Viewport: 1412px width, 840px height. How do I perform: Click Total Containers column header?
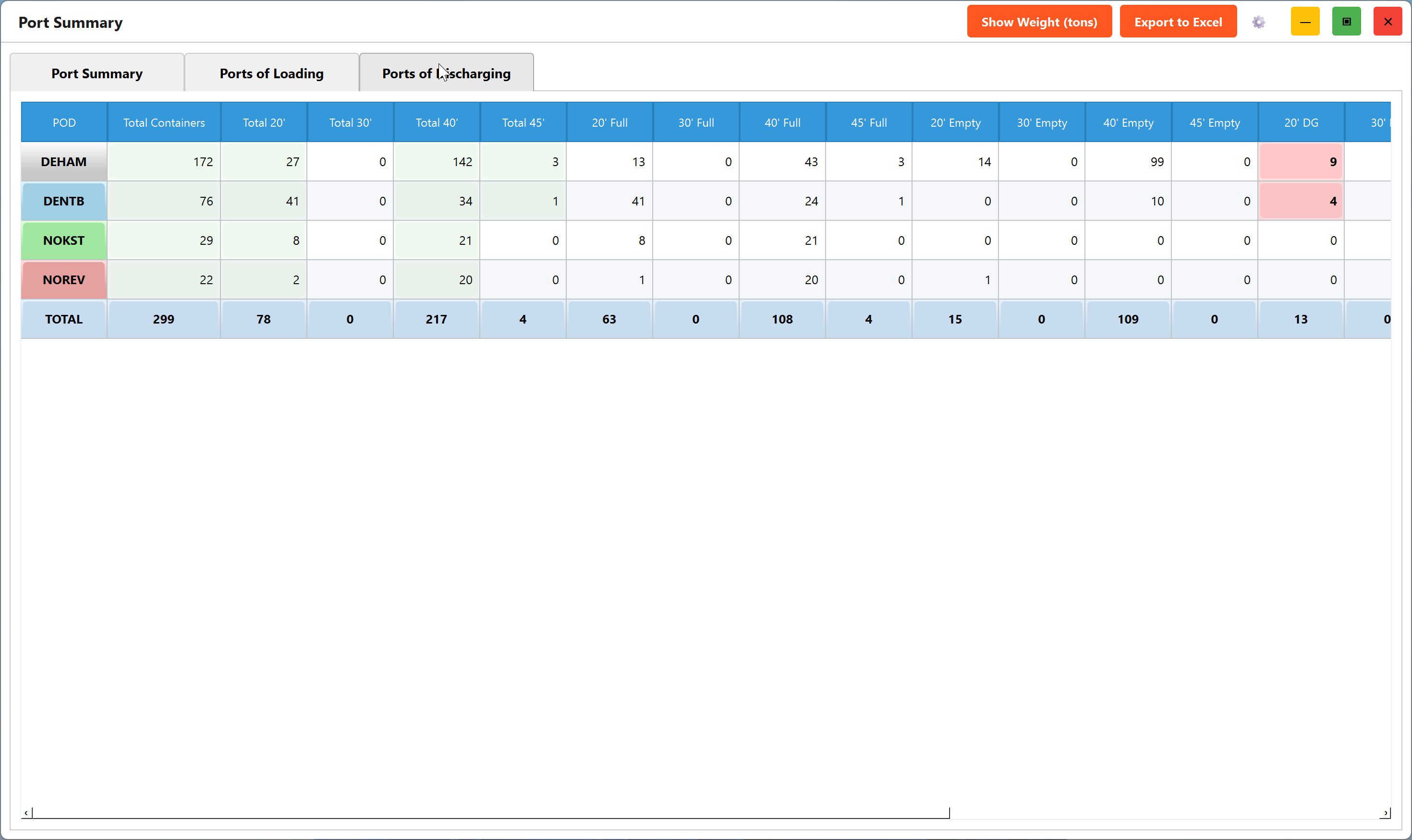tap(164, 122)
